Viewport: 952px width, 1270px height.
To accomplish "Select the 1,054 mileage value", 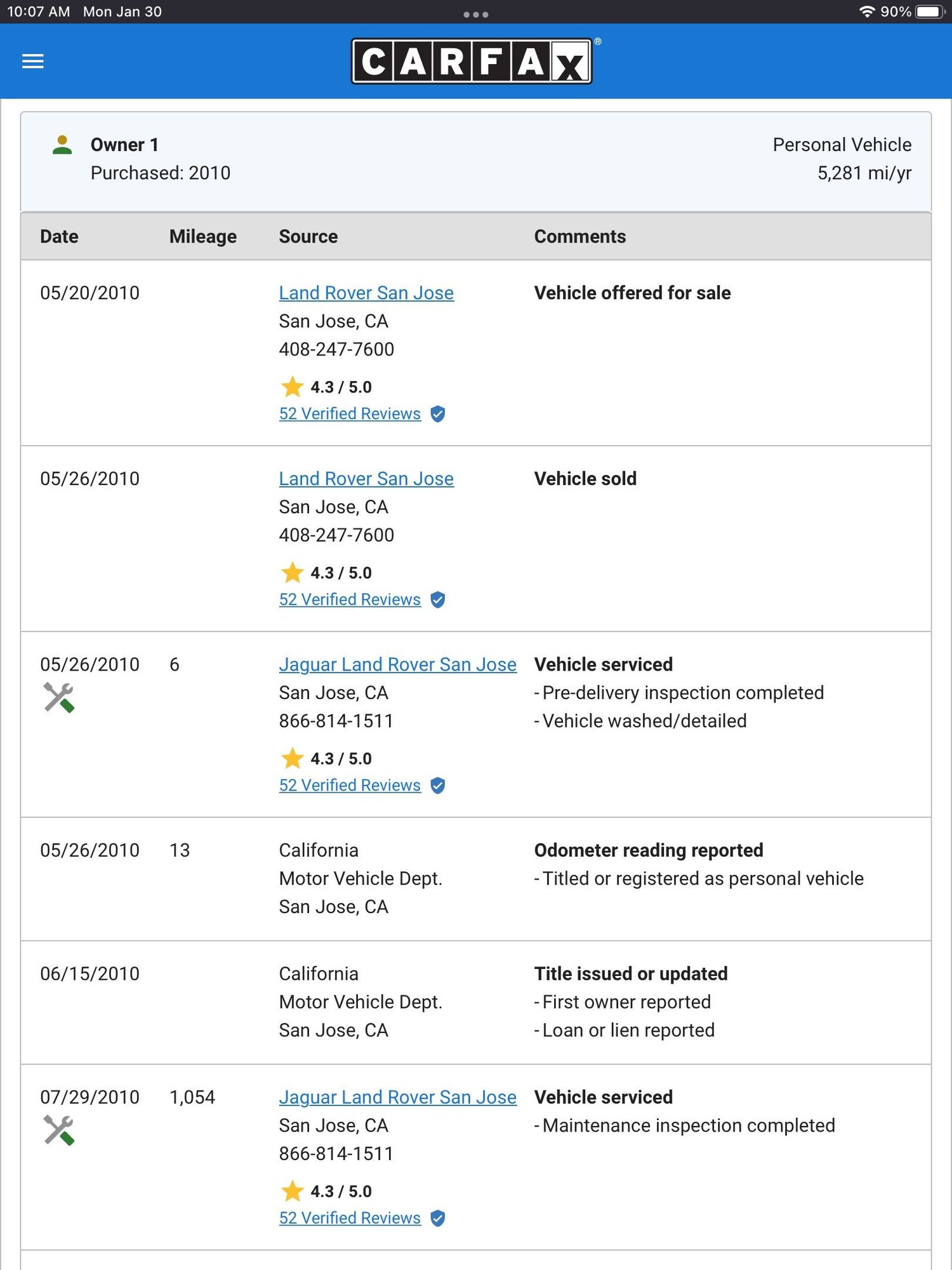I will (192, 1097).
